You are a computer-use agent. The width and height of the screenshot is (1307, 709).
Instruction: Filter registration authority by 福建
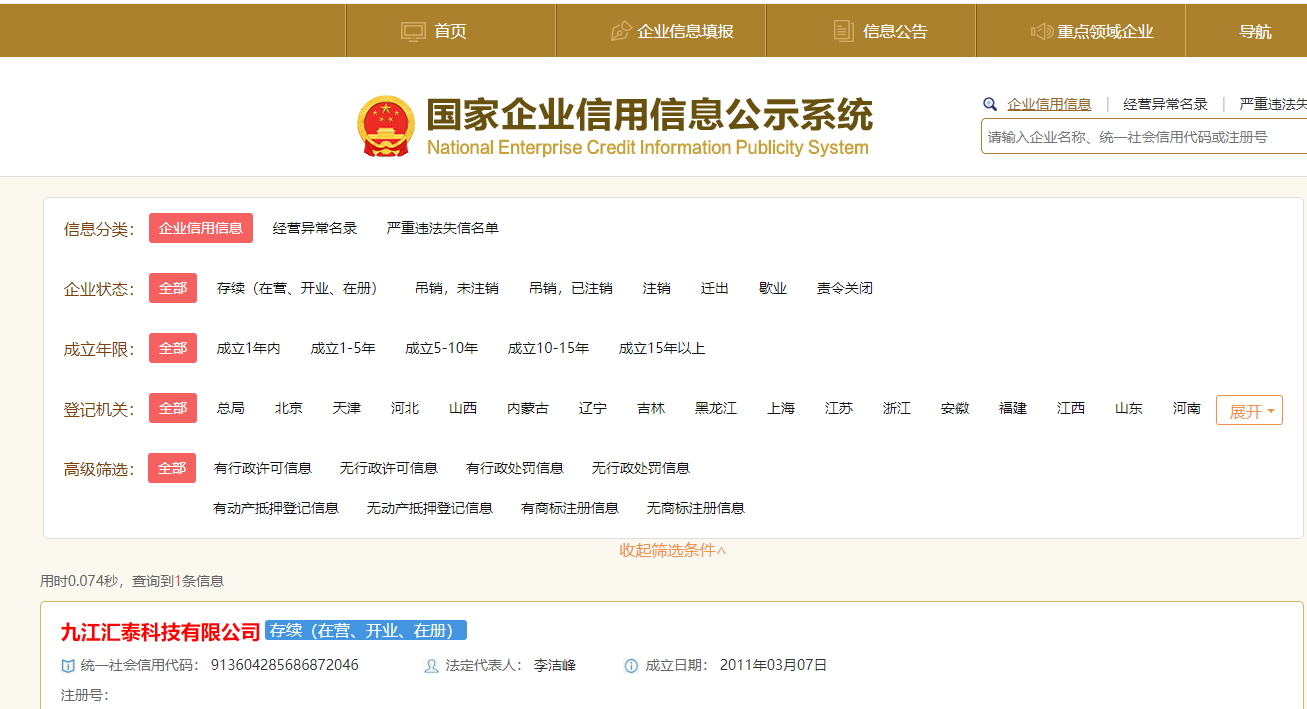1013,408
